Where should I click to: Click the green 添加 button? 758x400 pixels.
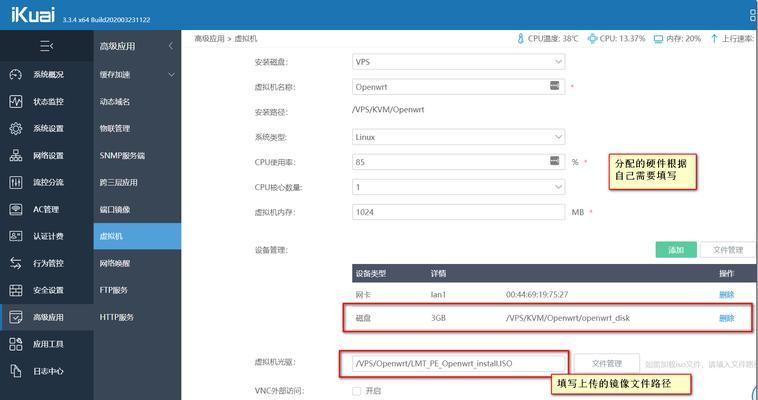[x=676, y=250]
